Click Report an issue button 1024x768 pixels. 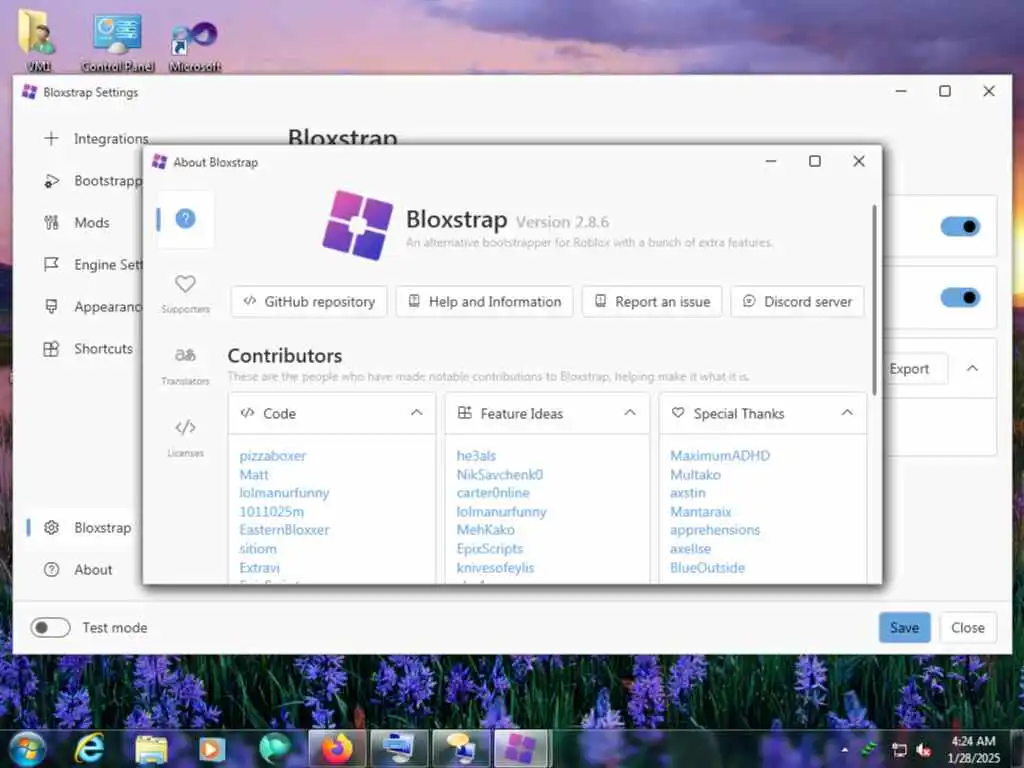(x=652, y=302)
